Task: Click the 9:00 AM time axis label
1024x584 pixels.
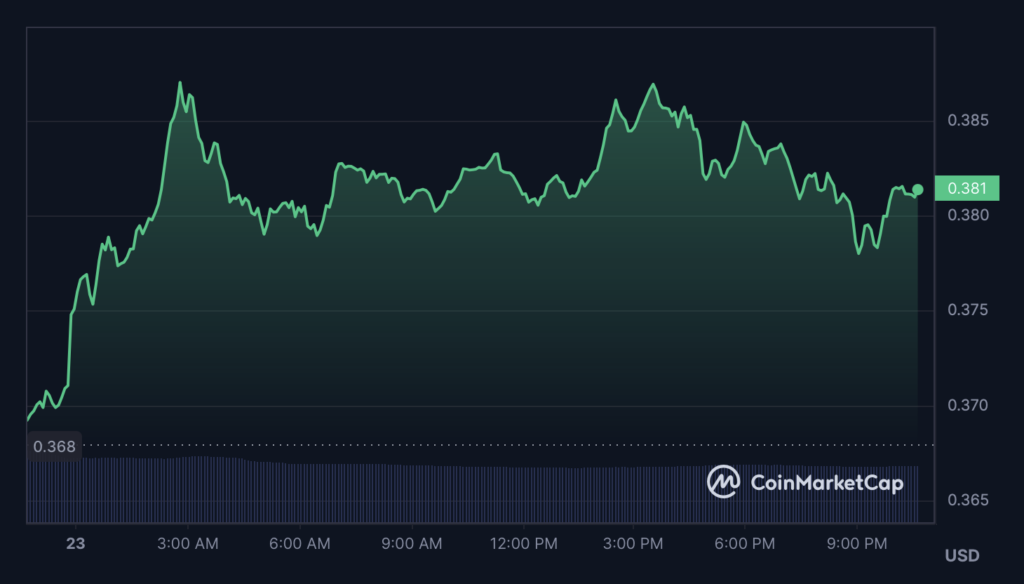Action: [411, 543]
